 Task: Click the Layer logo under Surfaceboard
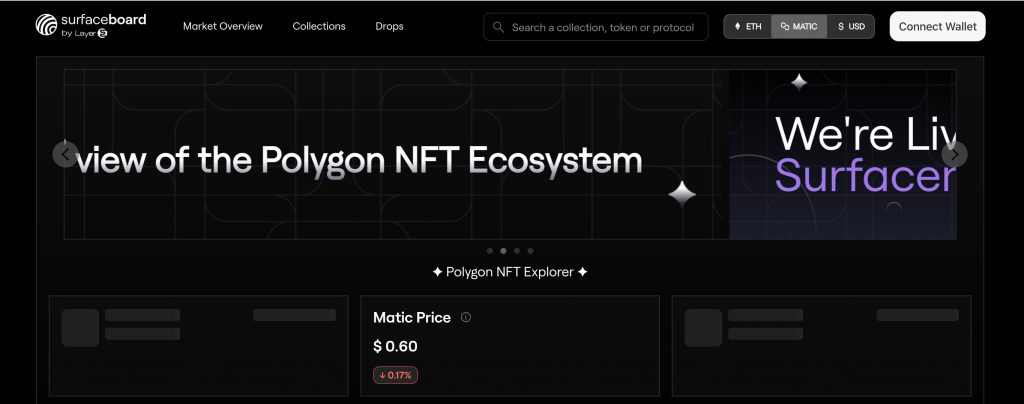point(102,34)
